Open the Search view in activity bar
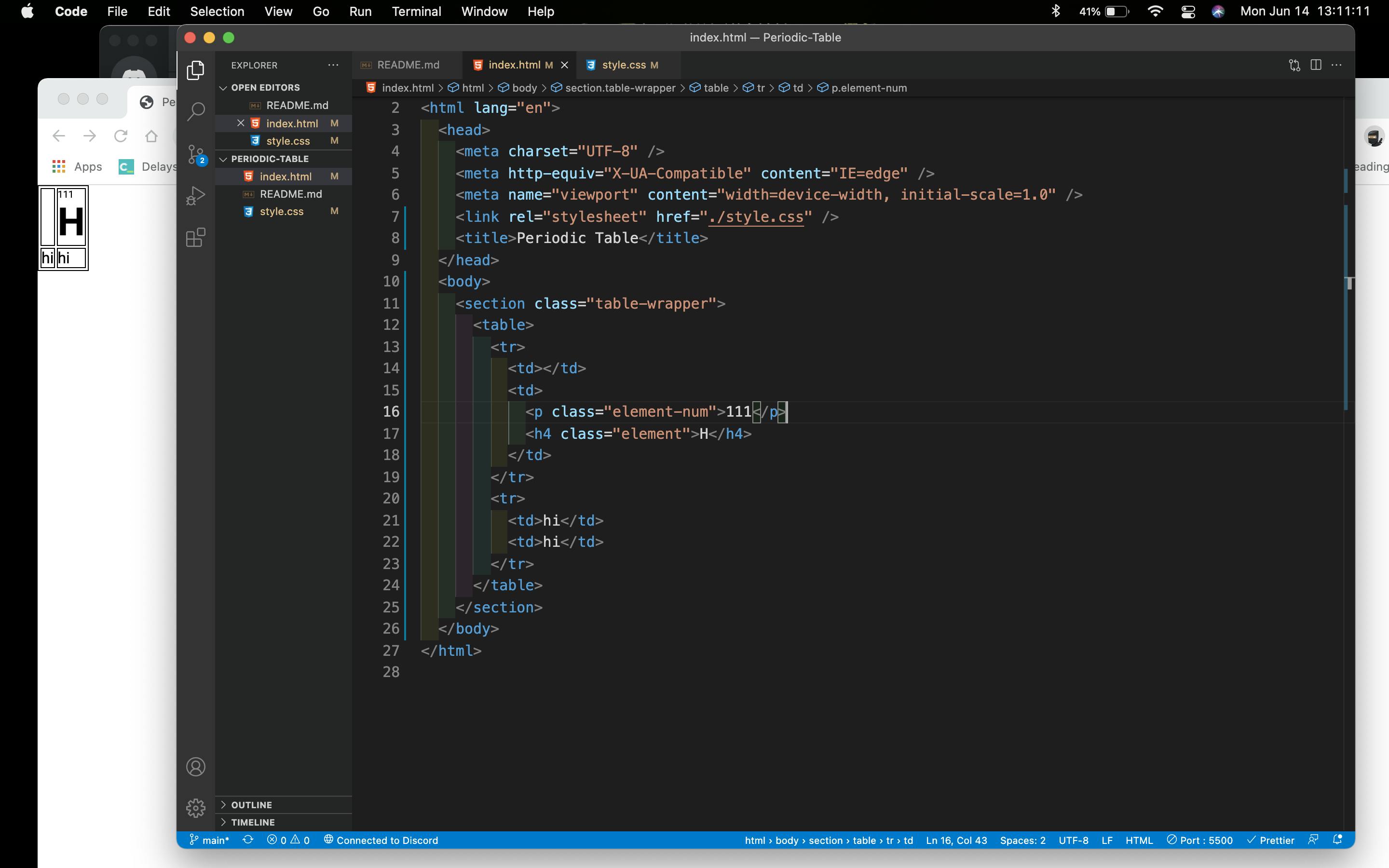 [196, 111]
